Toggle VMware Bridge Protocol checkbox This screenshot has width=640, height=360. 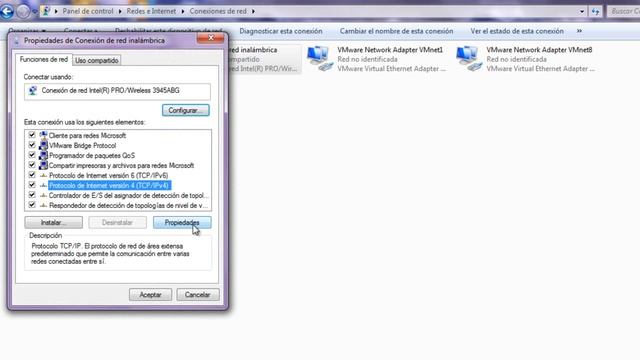tap(32, 145)
